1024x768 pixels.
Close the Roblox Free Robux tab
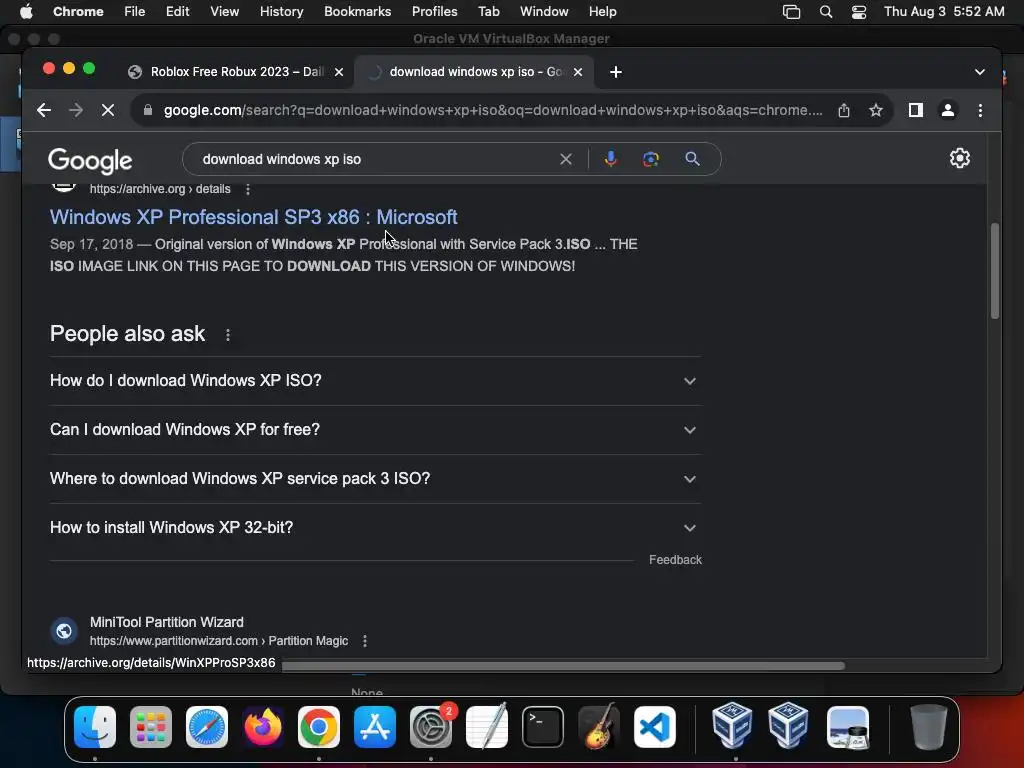(339, 72)
